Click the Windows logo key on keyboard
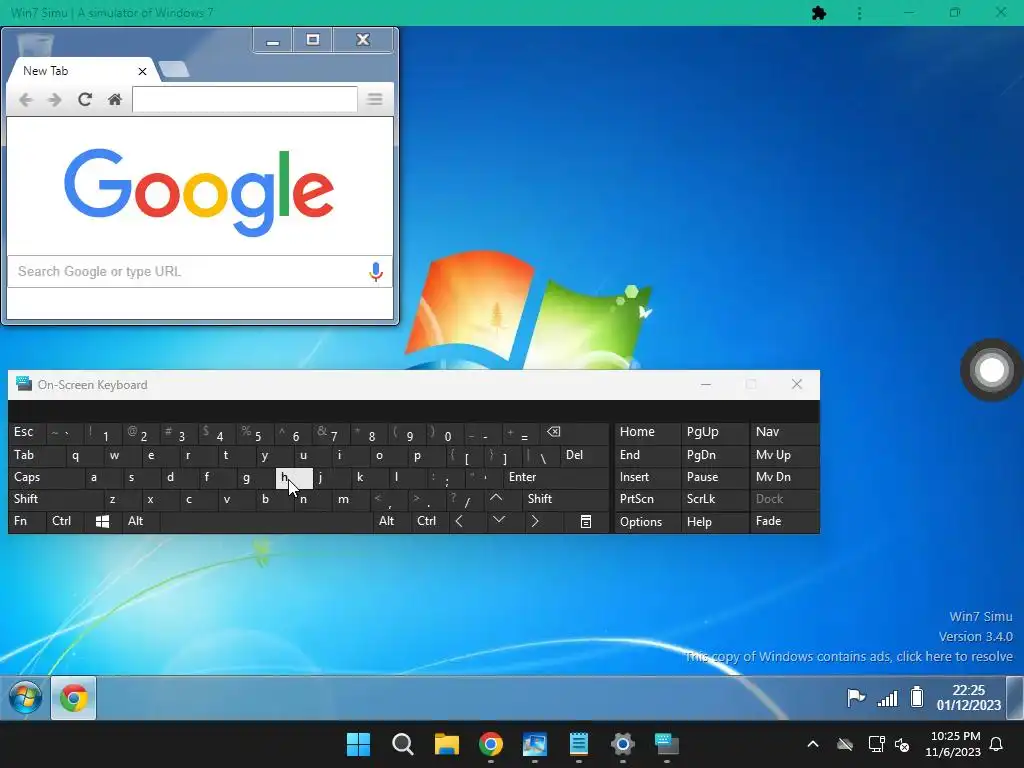 coord(103,521)
